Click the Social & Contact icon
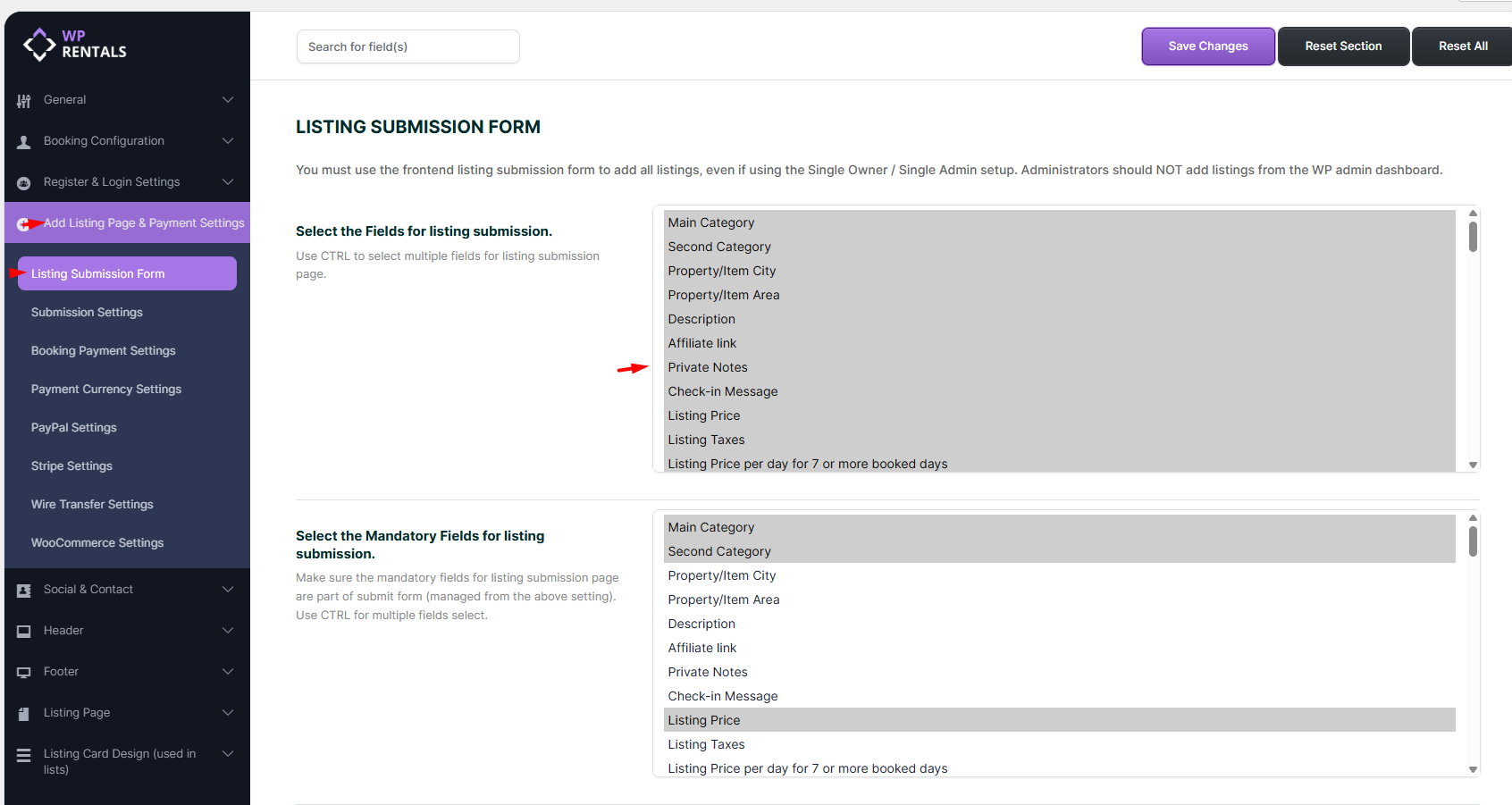This screenshot has height=805, width=1512. tap(24, 591)
